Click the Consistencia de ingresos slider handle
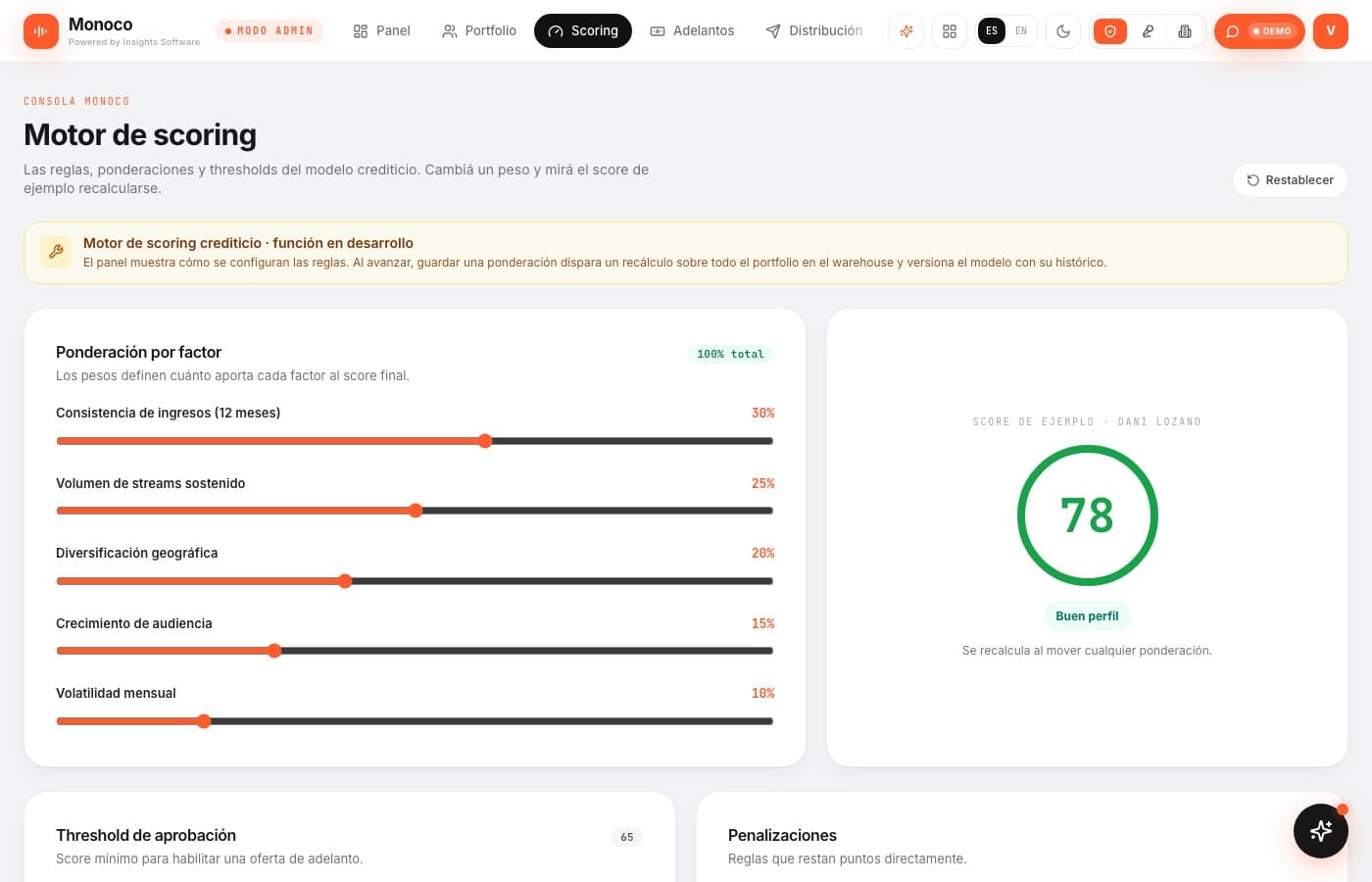Viewport: 1372px width, 882px height. tap(485, 441)
